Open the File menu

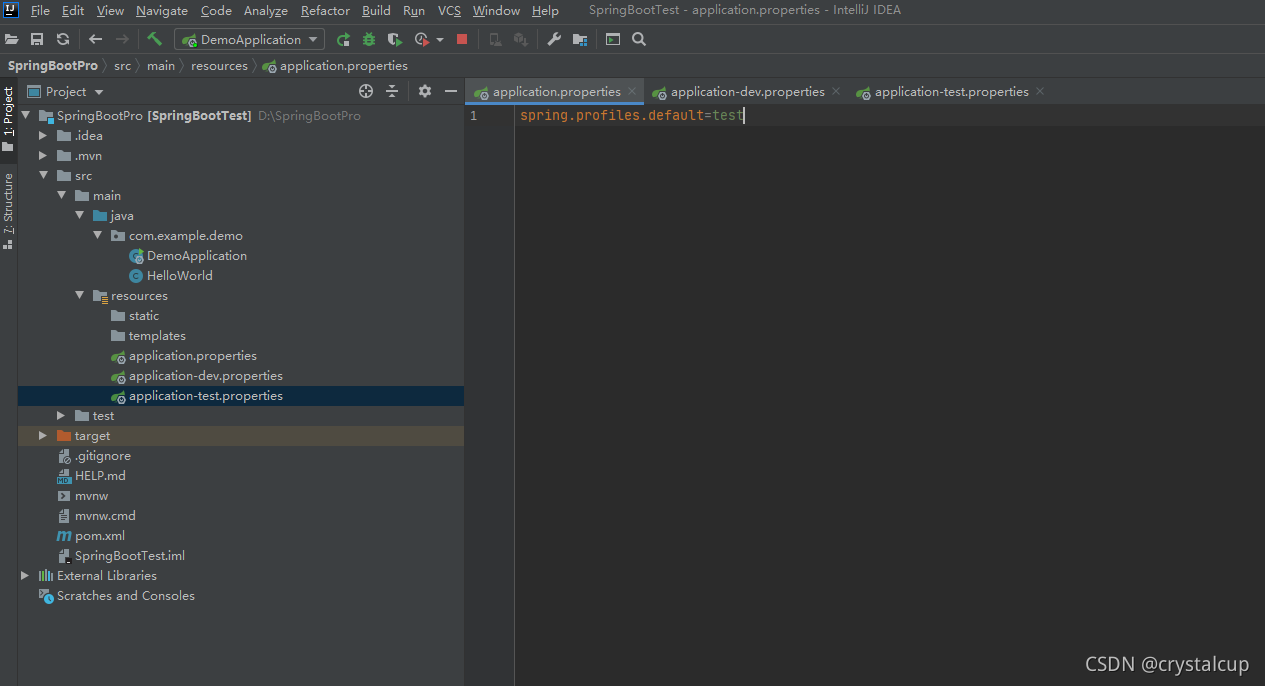pos(40,11)
